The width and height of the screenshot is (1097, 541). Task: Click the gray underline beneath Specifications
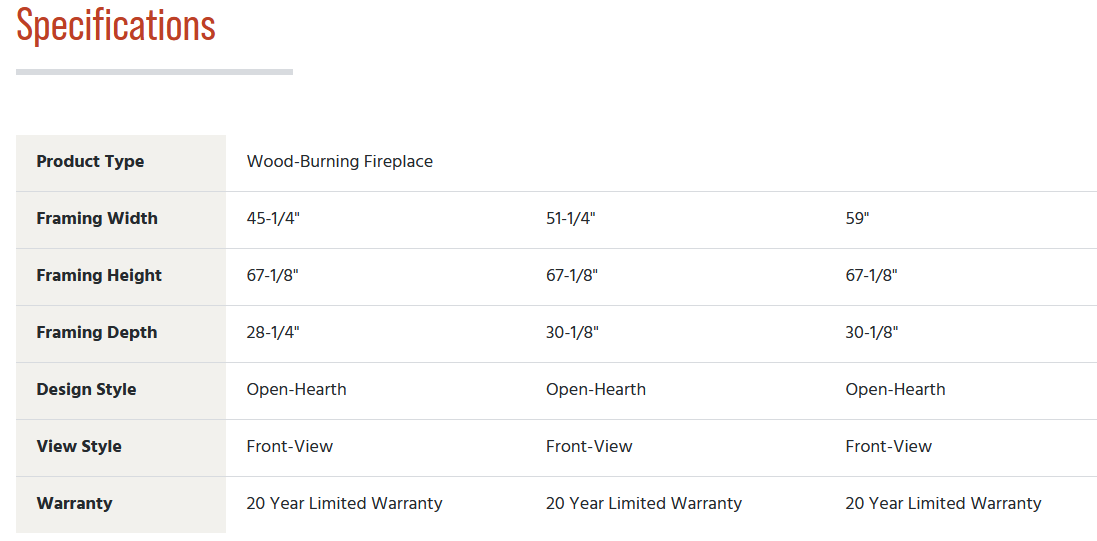click(155, 72)
